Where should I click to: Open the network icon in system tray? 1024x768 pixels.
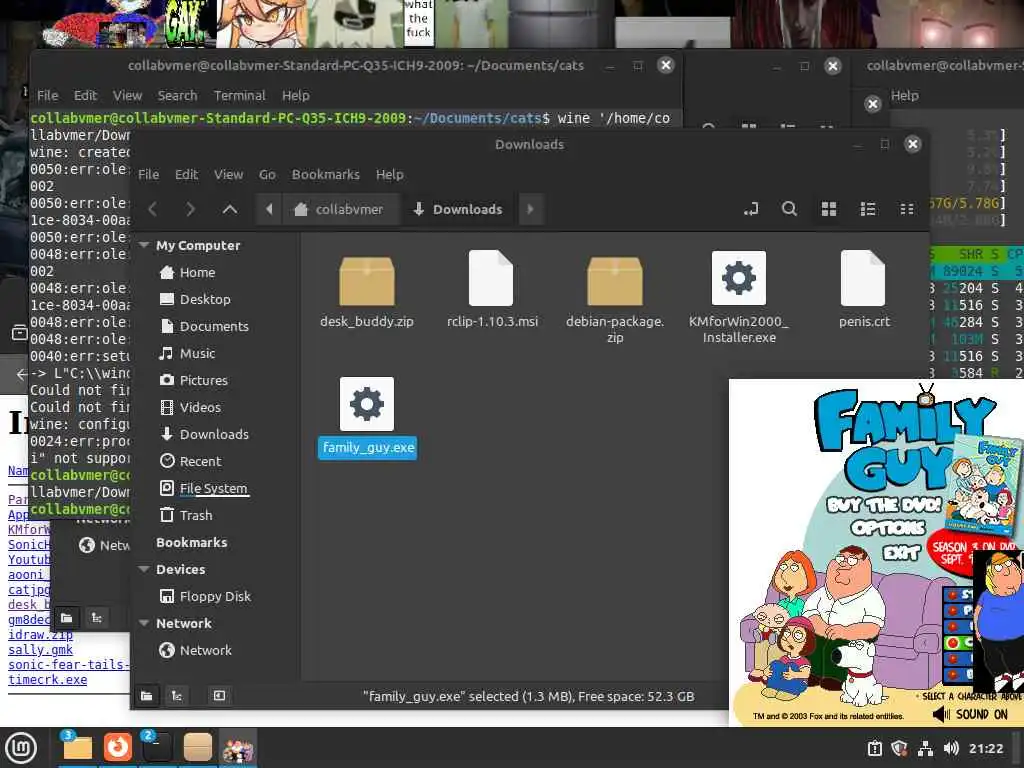pos(925,748)
